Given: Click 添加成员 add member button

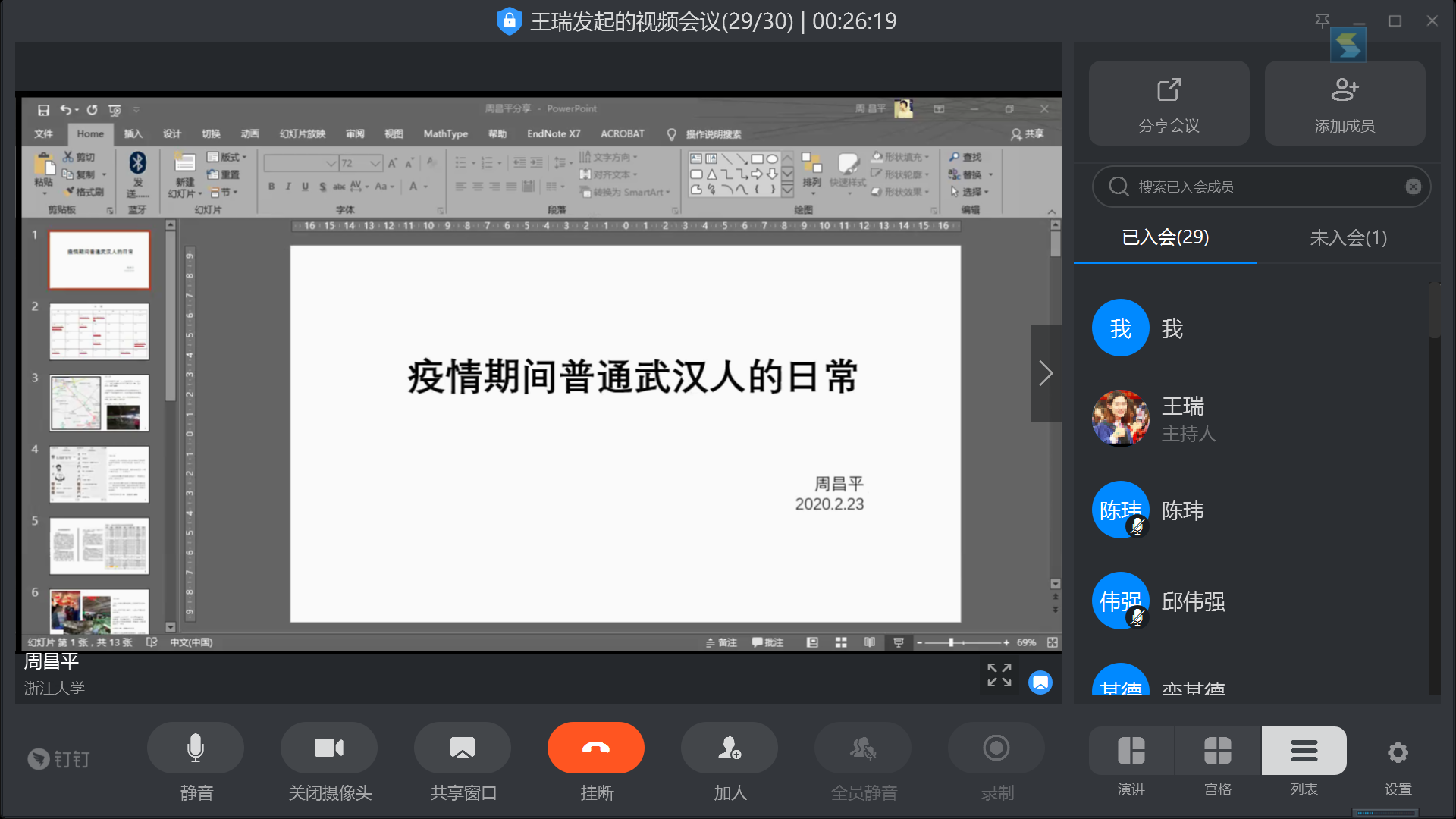Looking at the screenshot, I should tap(1345, 103).
